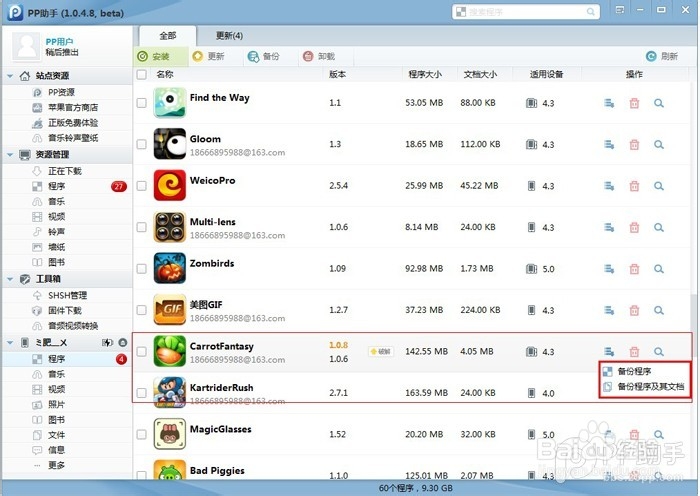Click the WeicoPro app icon
700x496 pixels.
(170, 185)
